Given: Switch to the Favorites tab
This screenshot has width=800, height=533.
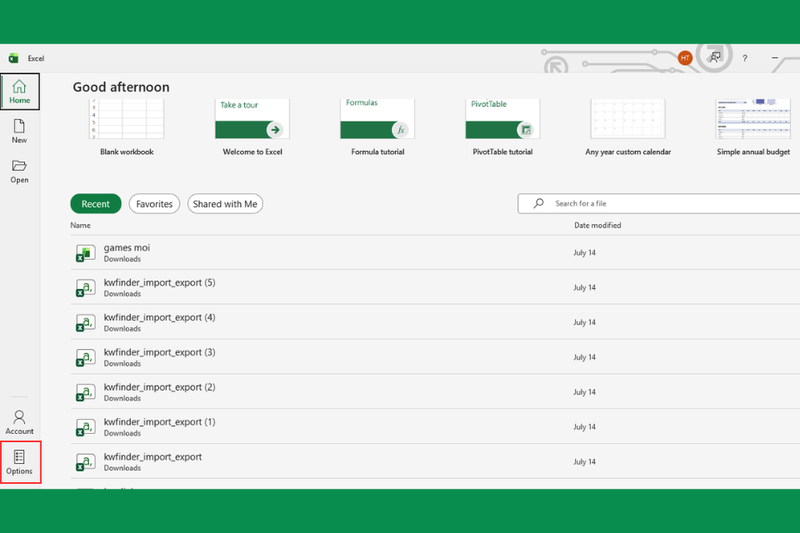Looking at the screenshot, I should pos(154,204).
